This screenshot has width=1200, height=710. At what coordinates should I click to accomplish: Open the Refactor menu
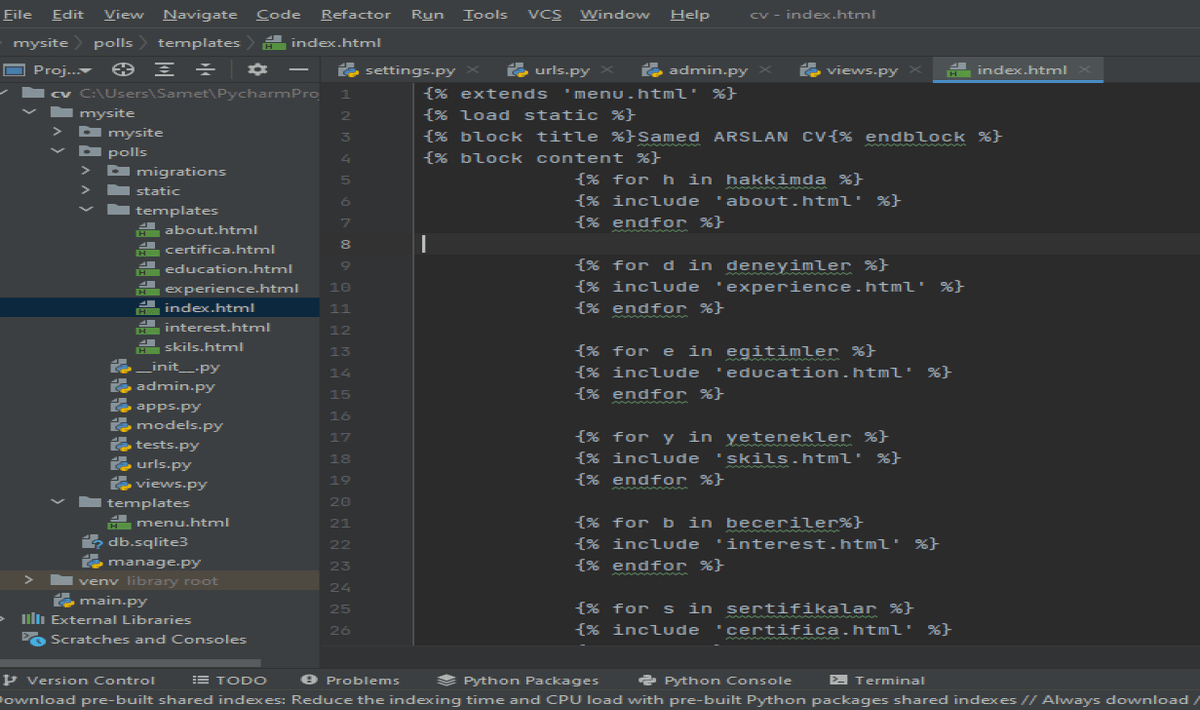(x=355, y=14)
